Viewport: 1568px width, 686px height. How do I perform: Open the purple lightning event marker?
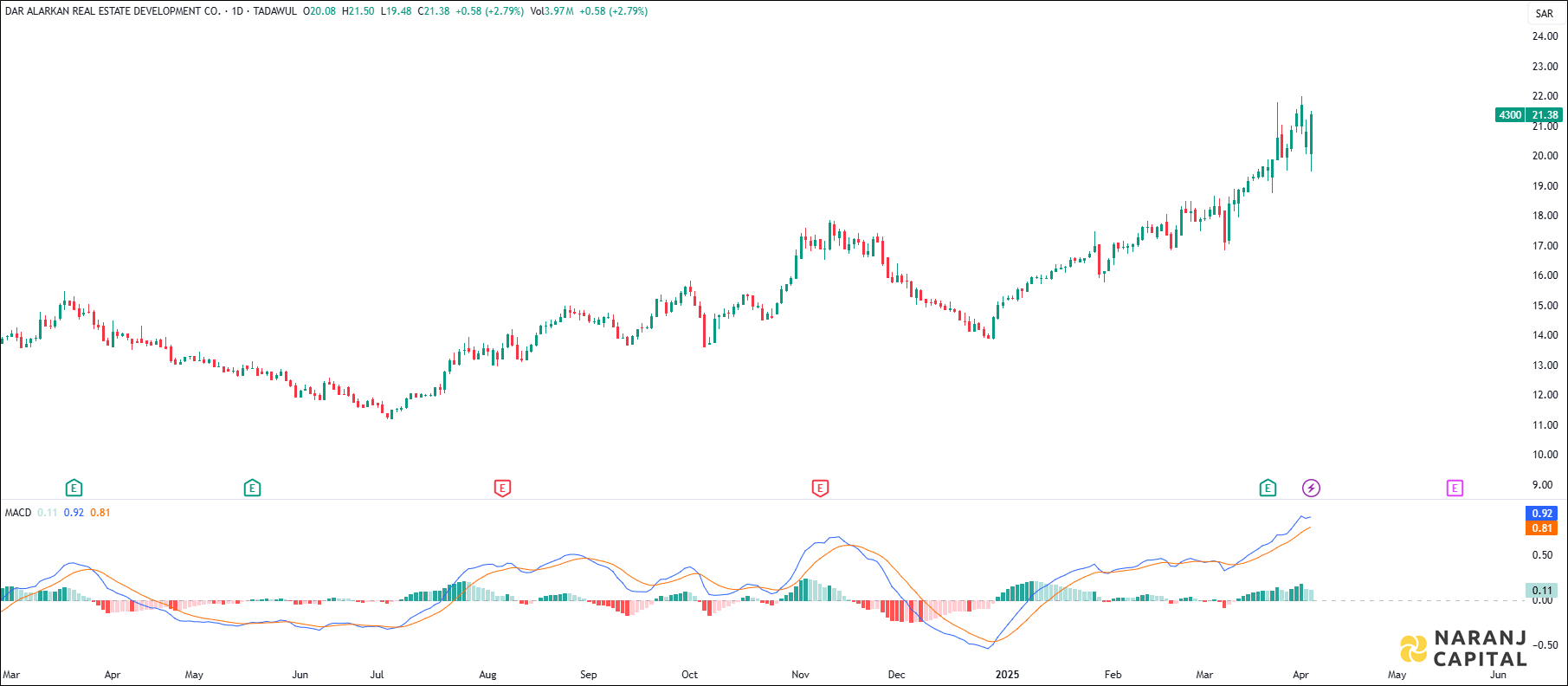point(1312,489)
